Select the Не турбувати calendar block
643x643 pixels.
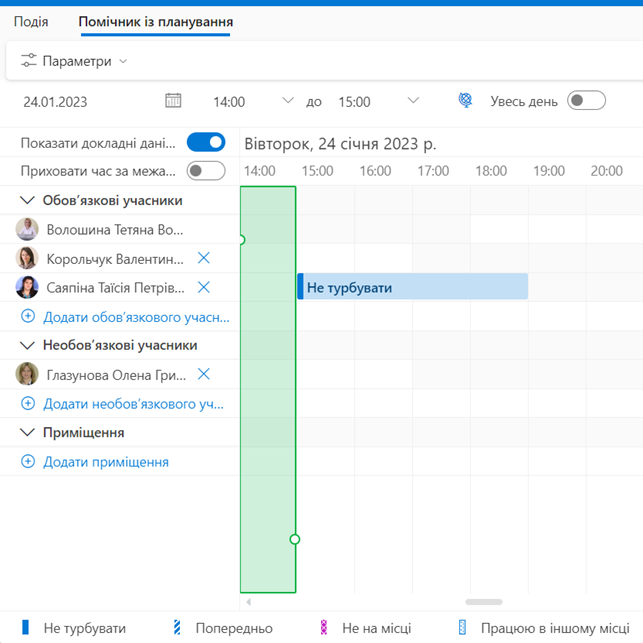tap(412, 288)
